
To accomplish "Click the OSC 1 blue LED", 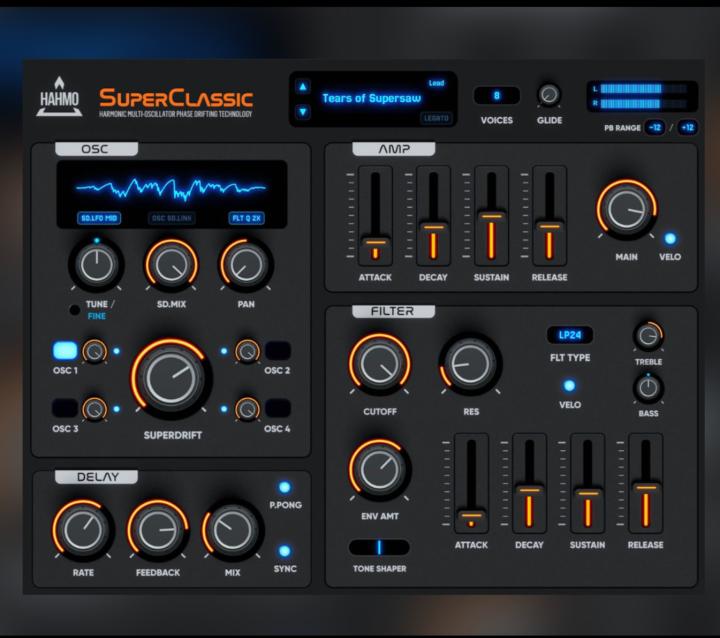I will [117, 351].
